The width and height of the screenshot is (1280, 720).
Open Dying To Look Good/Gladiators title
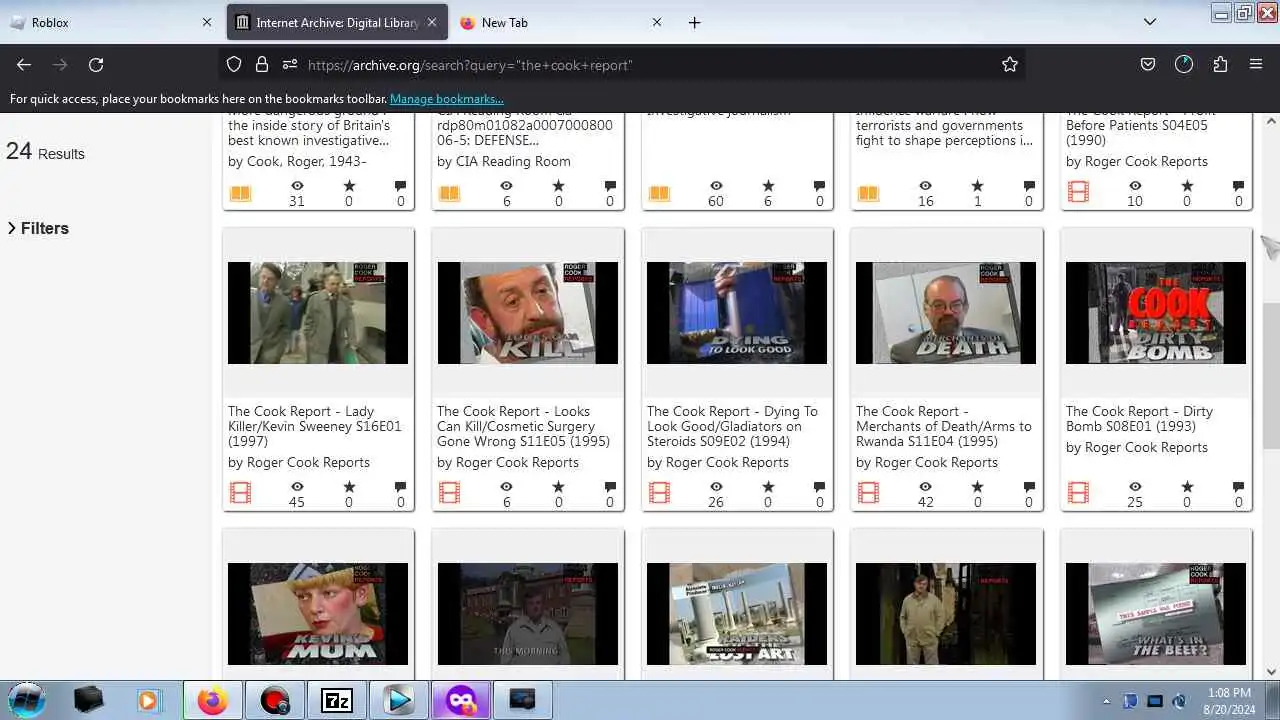732,426
